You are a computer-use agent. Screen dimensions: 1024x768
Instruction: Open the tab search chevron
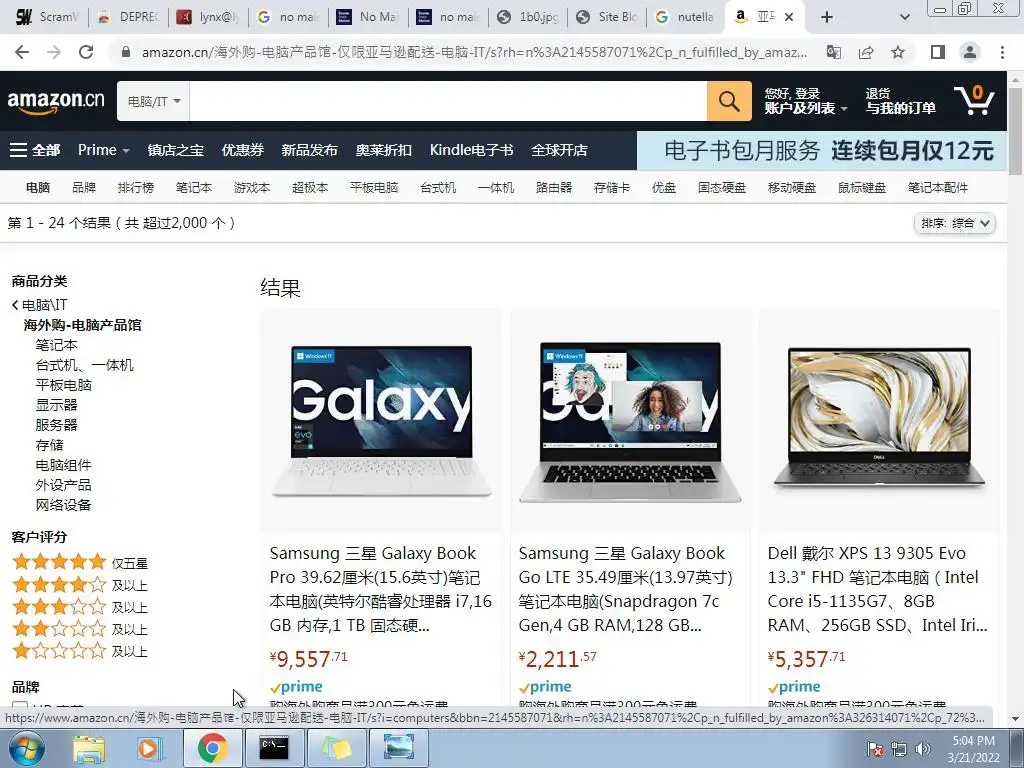point(904,17)
